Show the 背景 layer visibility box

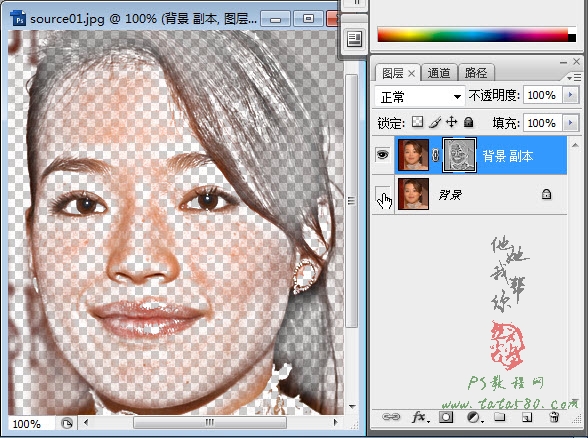(383, 195)
